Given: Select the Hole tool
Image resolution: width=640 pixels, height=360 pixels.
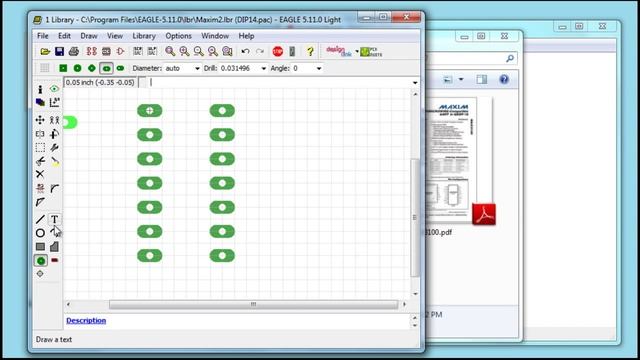Looking at the screenshot, I should pos(40,273).
